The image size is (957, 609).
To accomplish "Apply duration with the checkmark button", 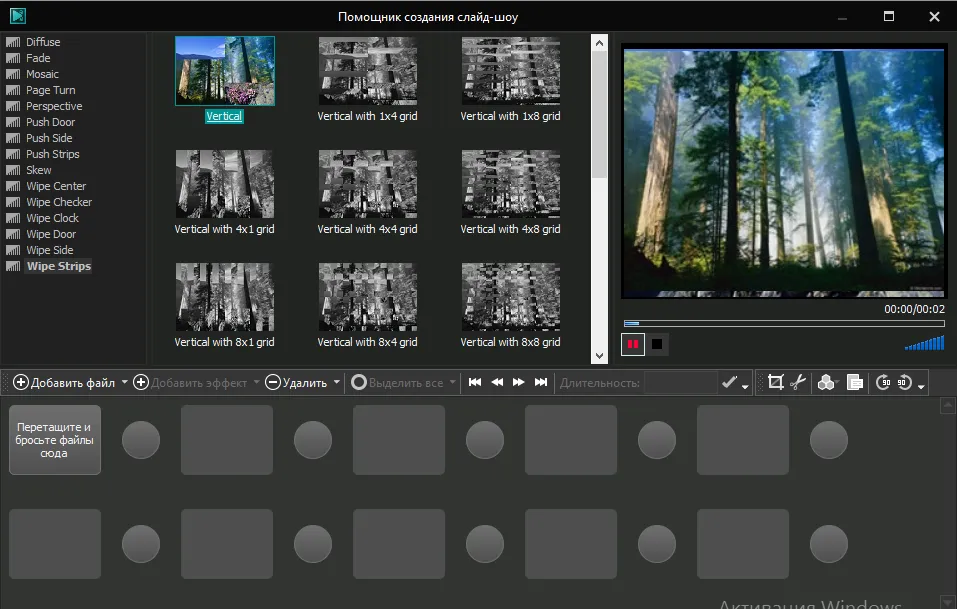I will tap(728, 382).
